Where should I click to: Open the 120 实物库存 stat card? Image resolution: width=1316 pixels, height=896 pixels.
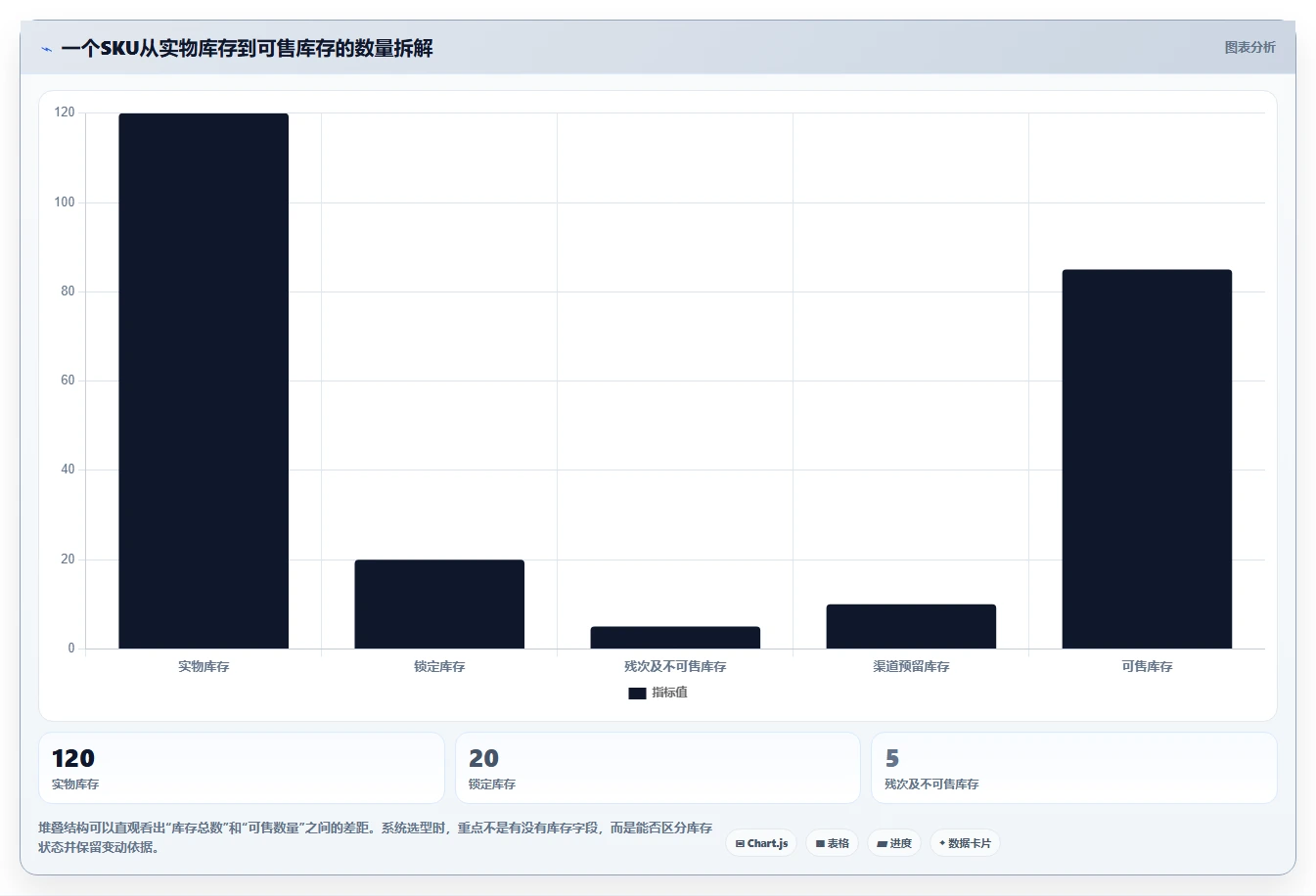coord(241,768)
